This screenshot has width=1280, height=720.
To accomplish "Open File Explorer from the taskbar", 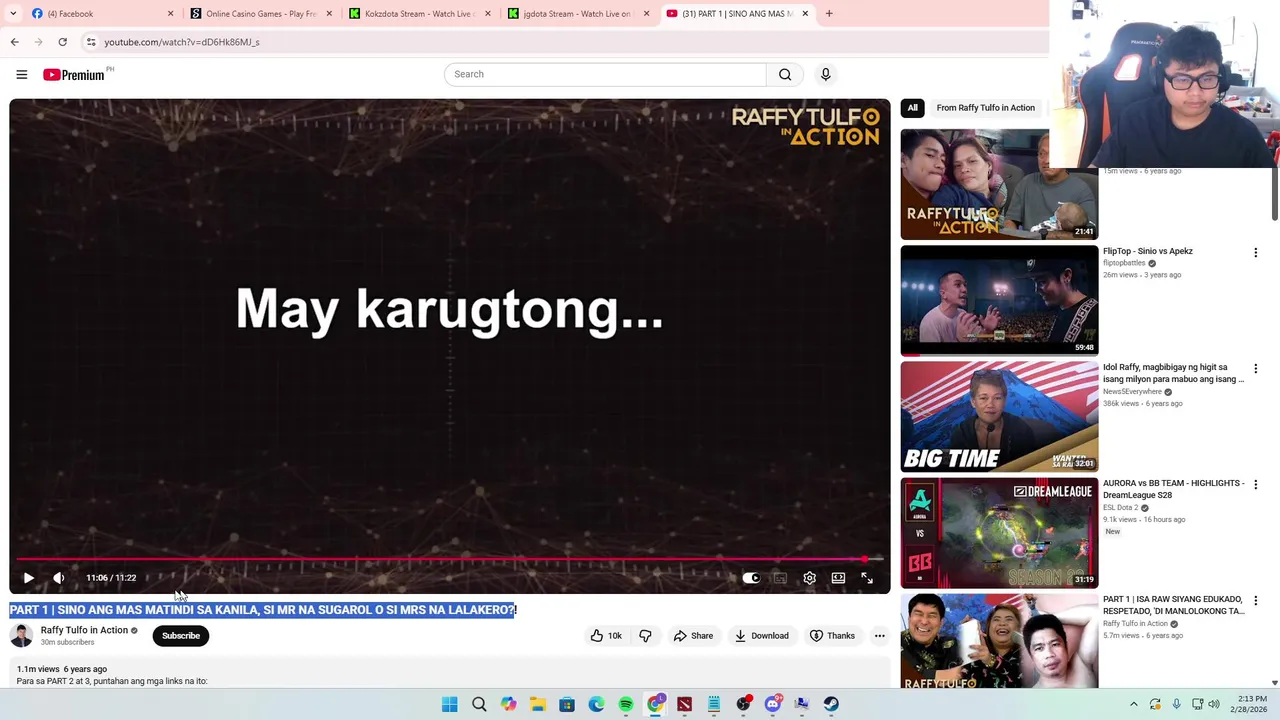I will [538, 704].
